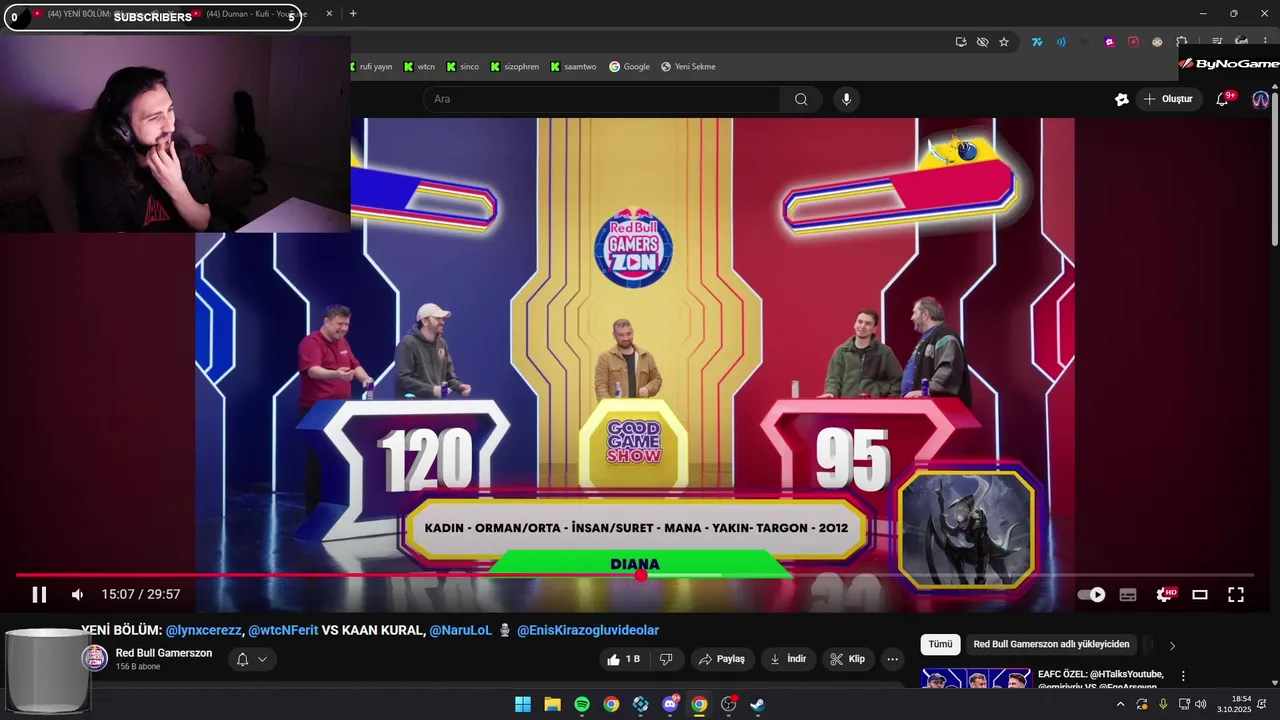This screenshot has width=1280, height=720.
Task: Open the sizophren bookmark
Action: [x=514, y=67]
